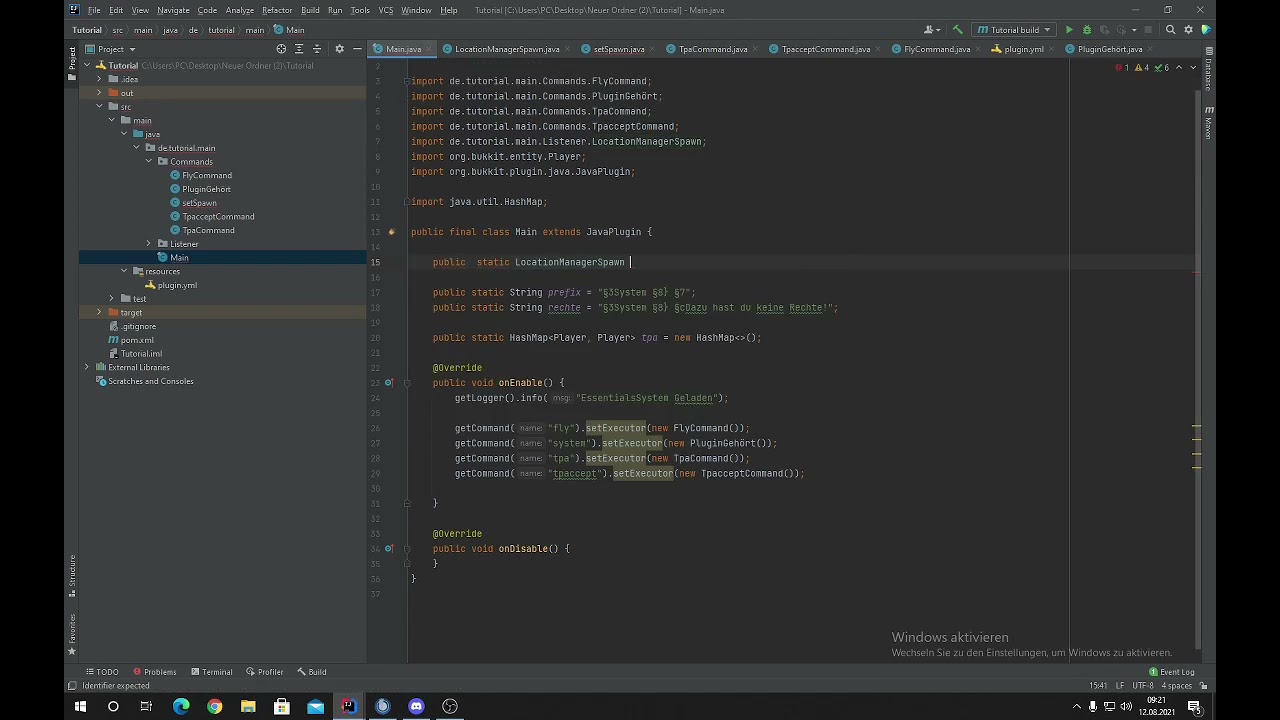Image resolution: width=1280 pixels, height=720 pixels.
Task: Open Project panel options gear
Action: pyautogui.click(x=339, y=49)
